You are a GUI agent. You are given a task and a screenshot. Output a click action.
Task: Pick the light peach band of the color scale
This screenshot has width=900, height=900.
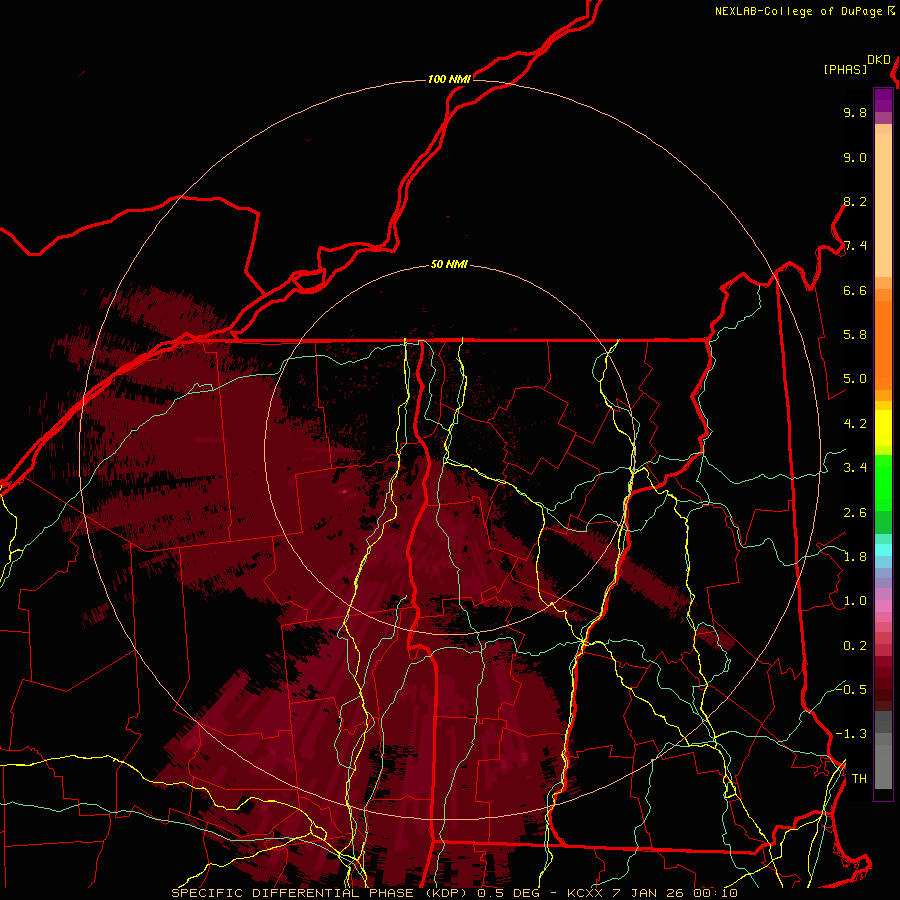[883, 205]
